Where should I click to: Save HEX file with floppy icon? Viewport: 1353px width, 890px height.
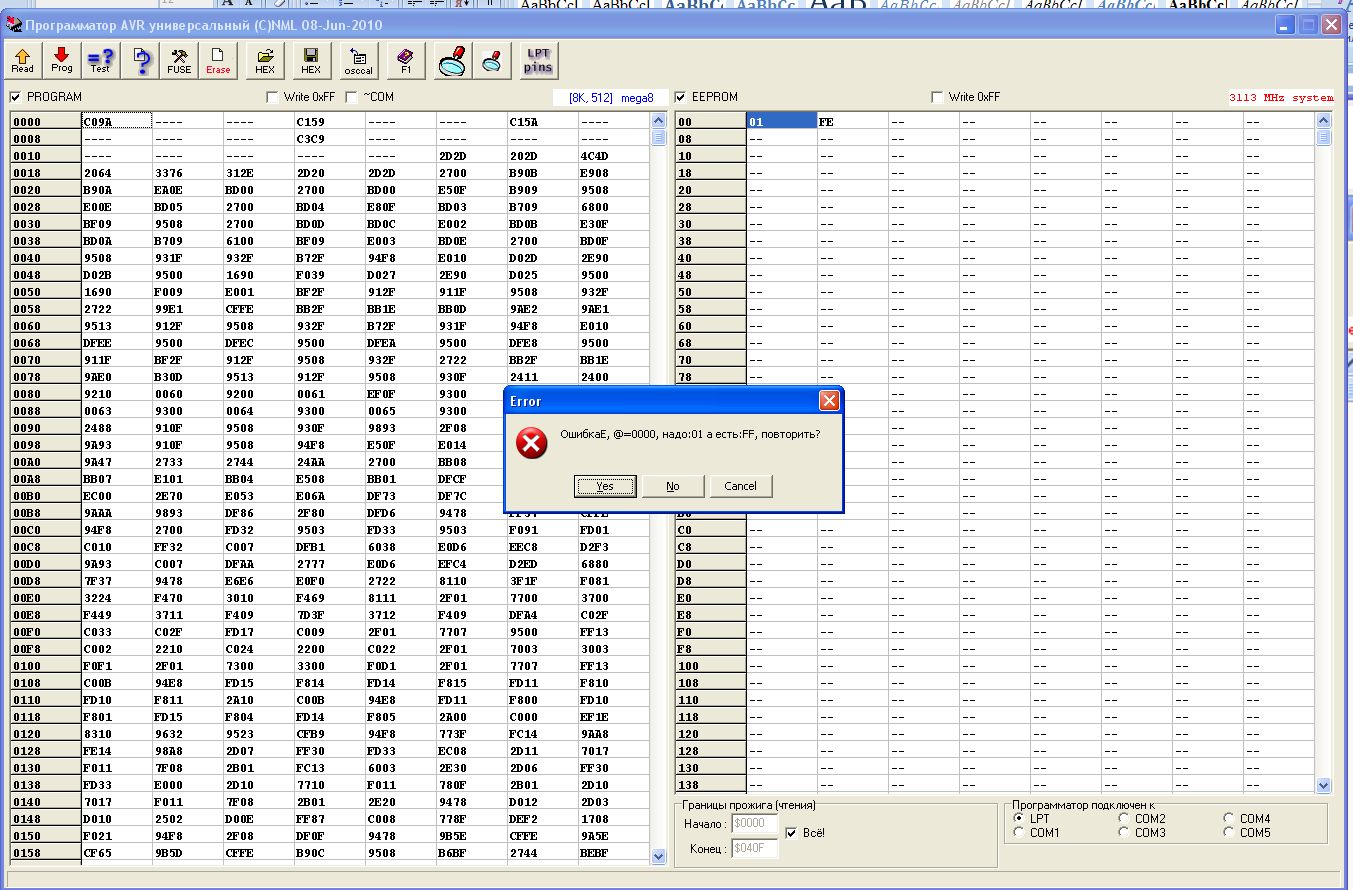(x=311, y=61)
